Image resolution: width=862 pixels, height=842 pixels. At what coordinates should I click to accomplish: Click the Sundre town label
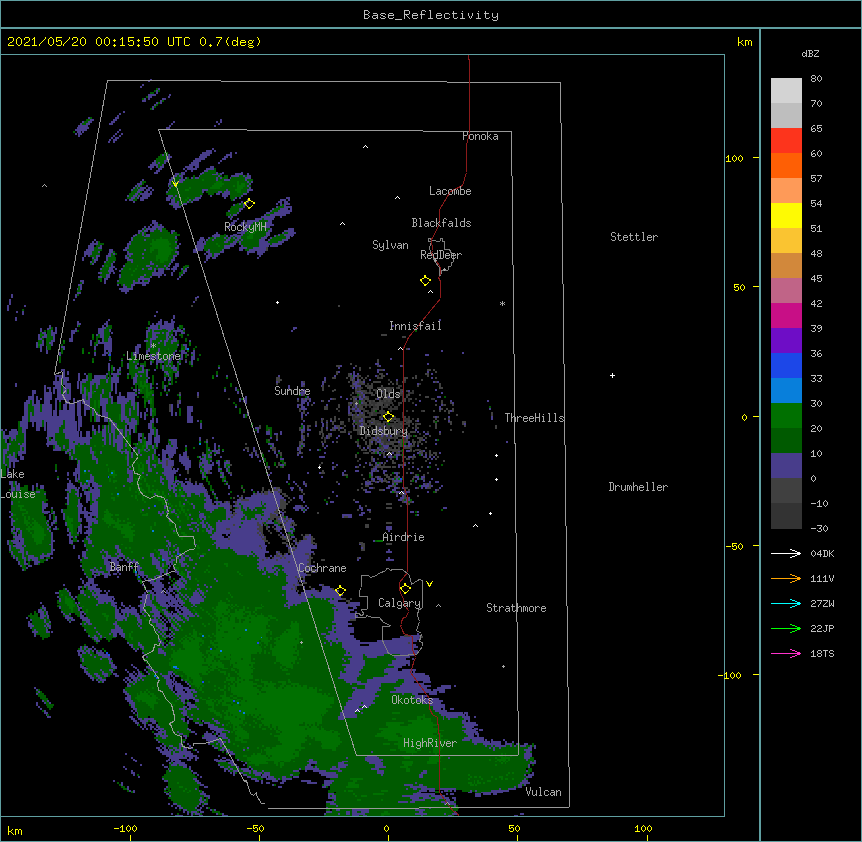coord(292,391)
